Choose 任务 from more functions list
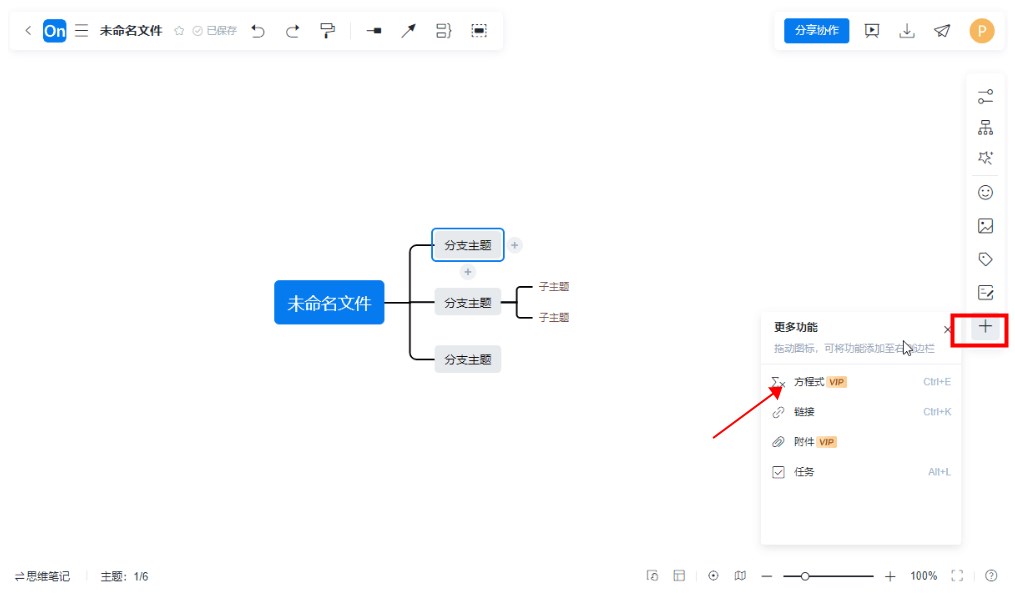 804,472
